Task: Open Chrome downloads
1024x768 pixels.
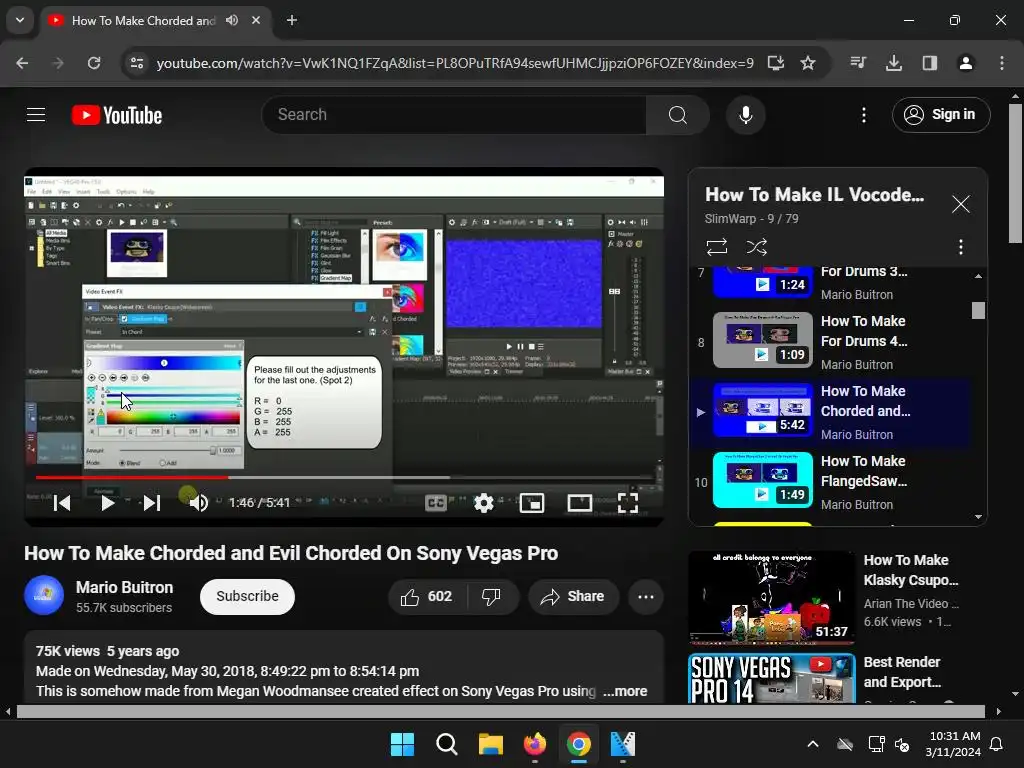Action: point(894,63)
